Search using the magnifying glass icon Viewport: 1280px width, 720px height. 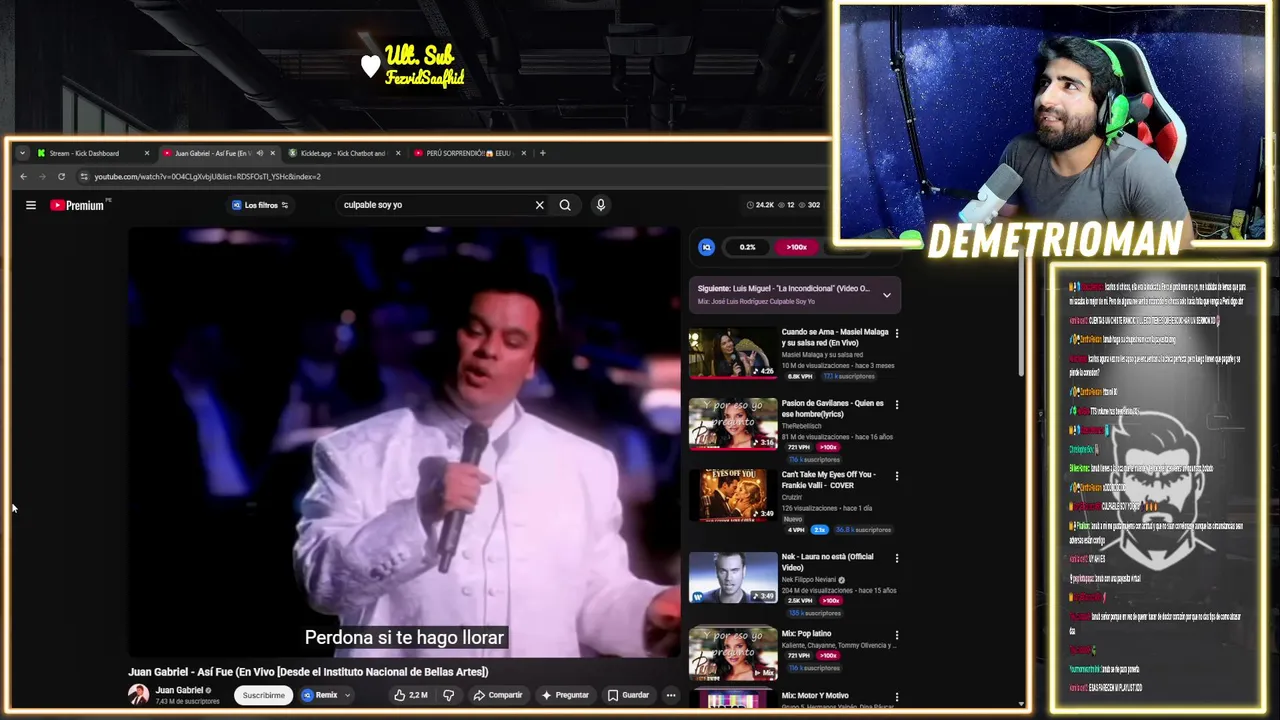click(565, 205)
